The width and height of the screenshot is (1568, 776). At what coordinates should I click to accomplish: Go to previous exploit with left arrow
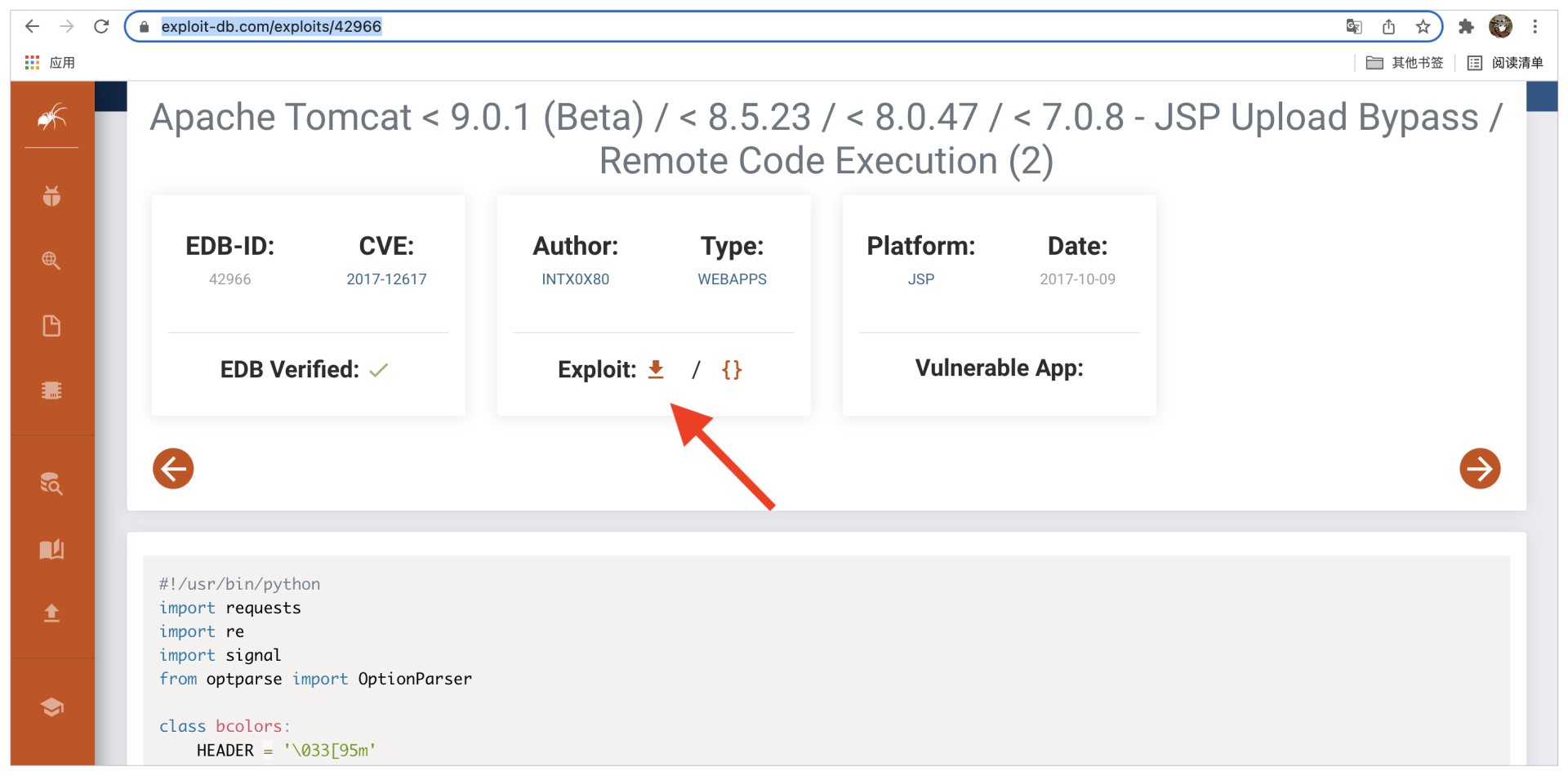tap(173, 469)
